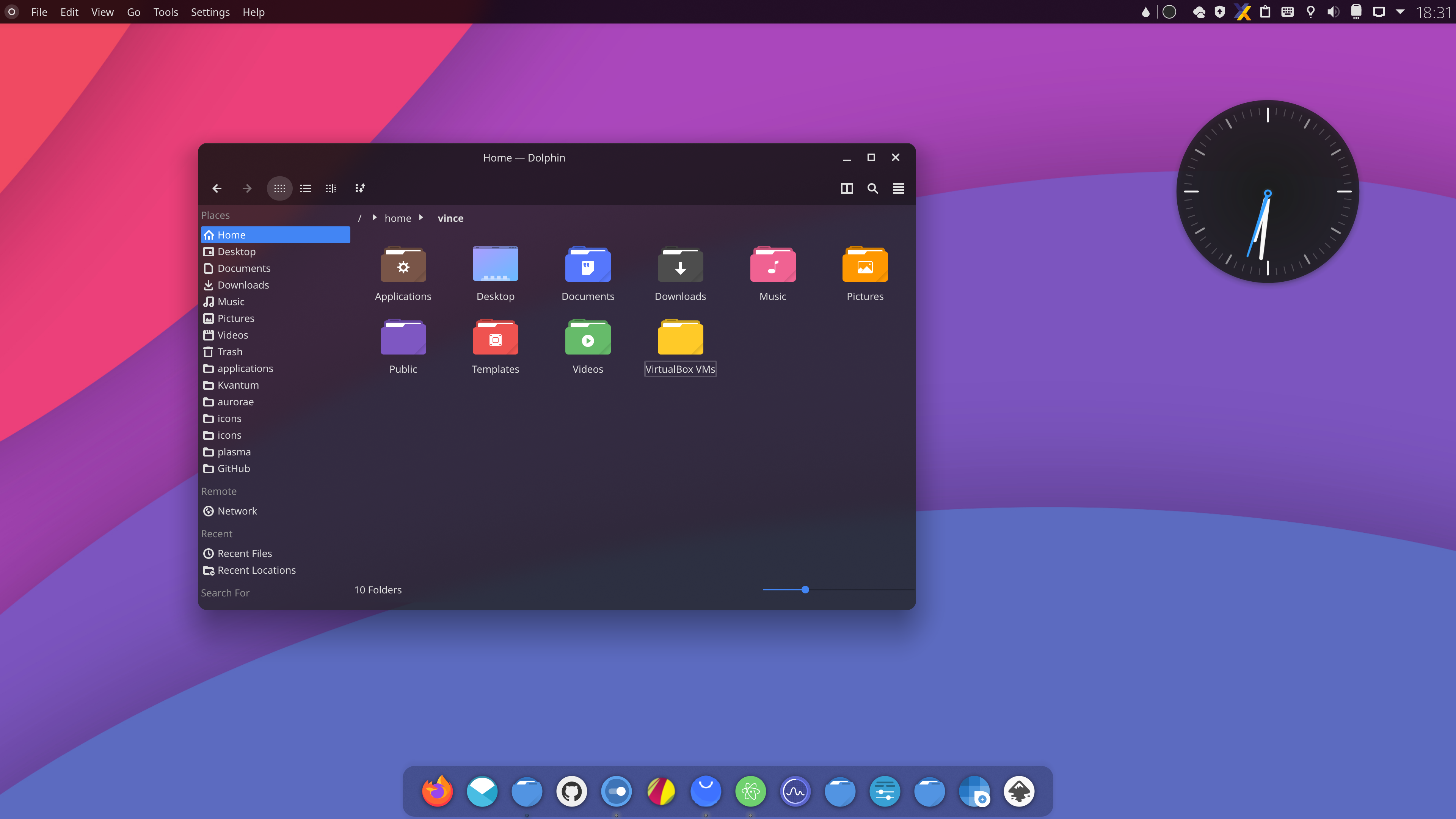Expand hidden system tray icons arrow
Image resolution: width=1456 pixels, height=819 pixels.
[x=1400, y=12]
